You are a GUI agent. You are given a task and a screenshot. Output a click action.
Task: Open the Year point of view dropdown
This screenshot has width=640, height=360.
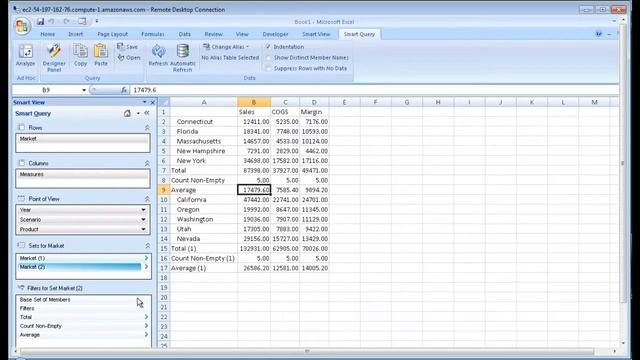click(x=143, y=210)
